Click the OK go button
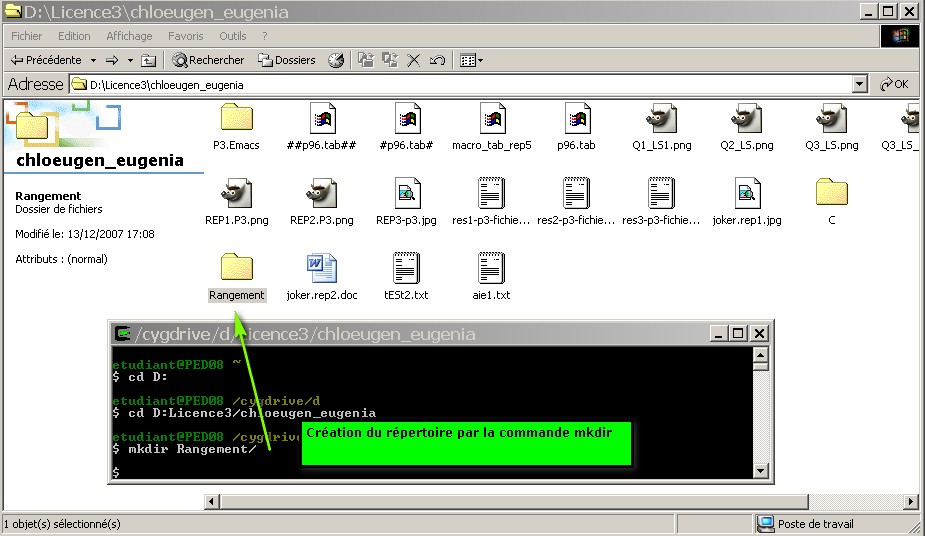Screen dimensions: 925x536 point(894,84)
